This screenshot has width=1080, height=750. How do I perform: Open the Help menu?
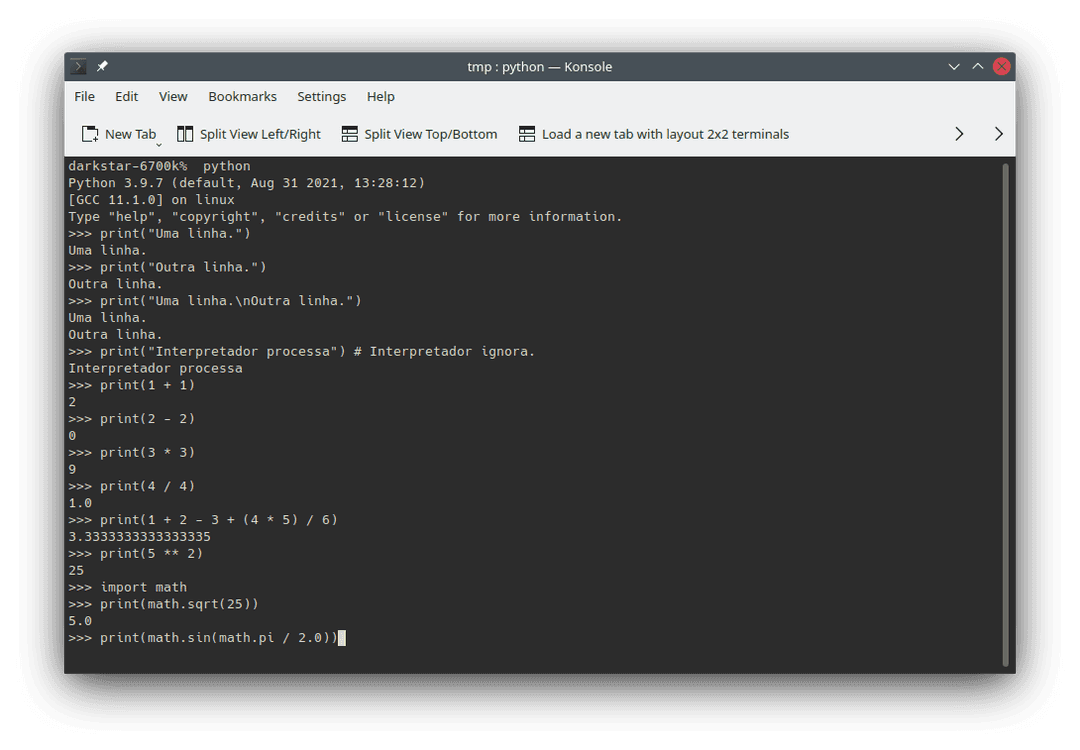[x=380, y=96]
